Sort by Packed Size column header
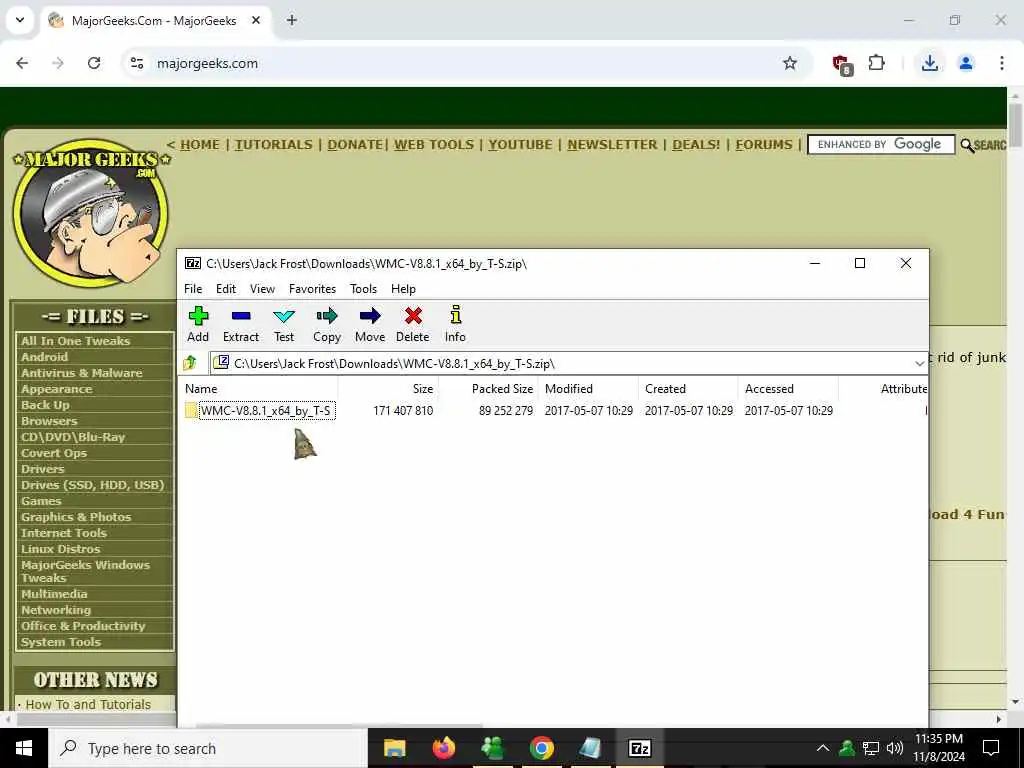1024x768 pixels. [x=502, y=389]
